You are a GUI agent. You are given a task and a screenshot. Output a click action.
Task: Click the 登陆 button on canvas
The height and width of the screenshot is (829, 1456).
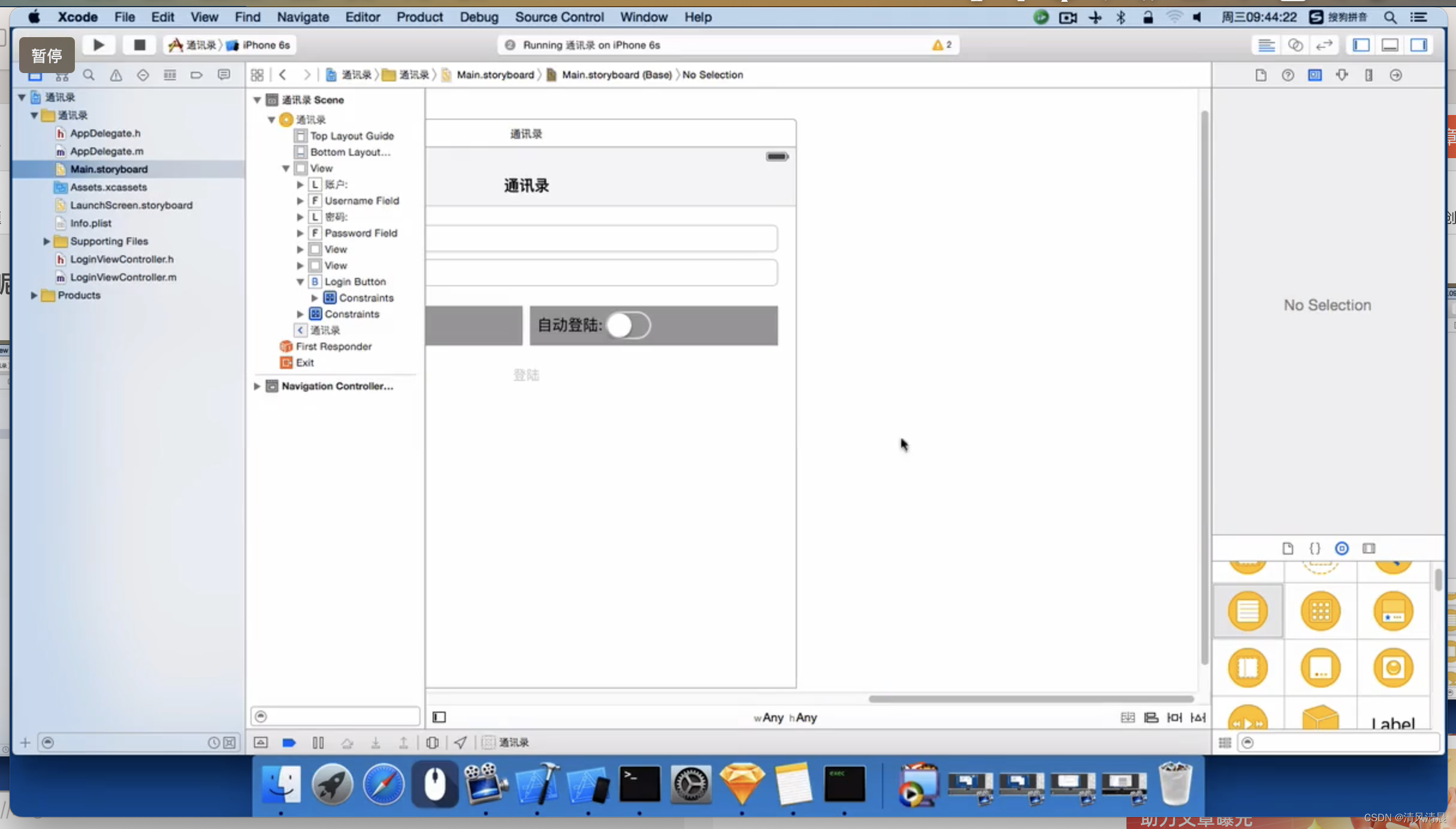(x=526, y=375)
